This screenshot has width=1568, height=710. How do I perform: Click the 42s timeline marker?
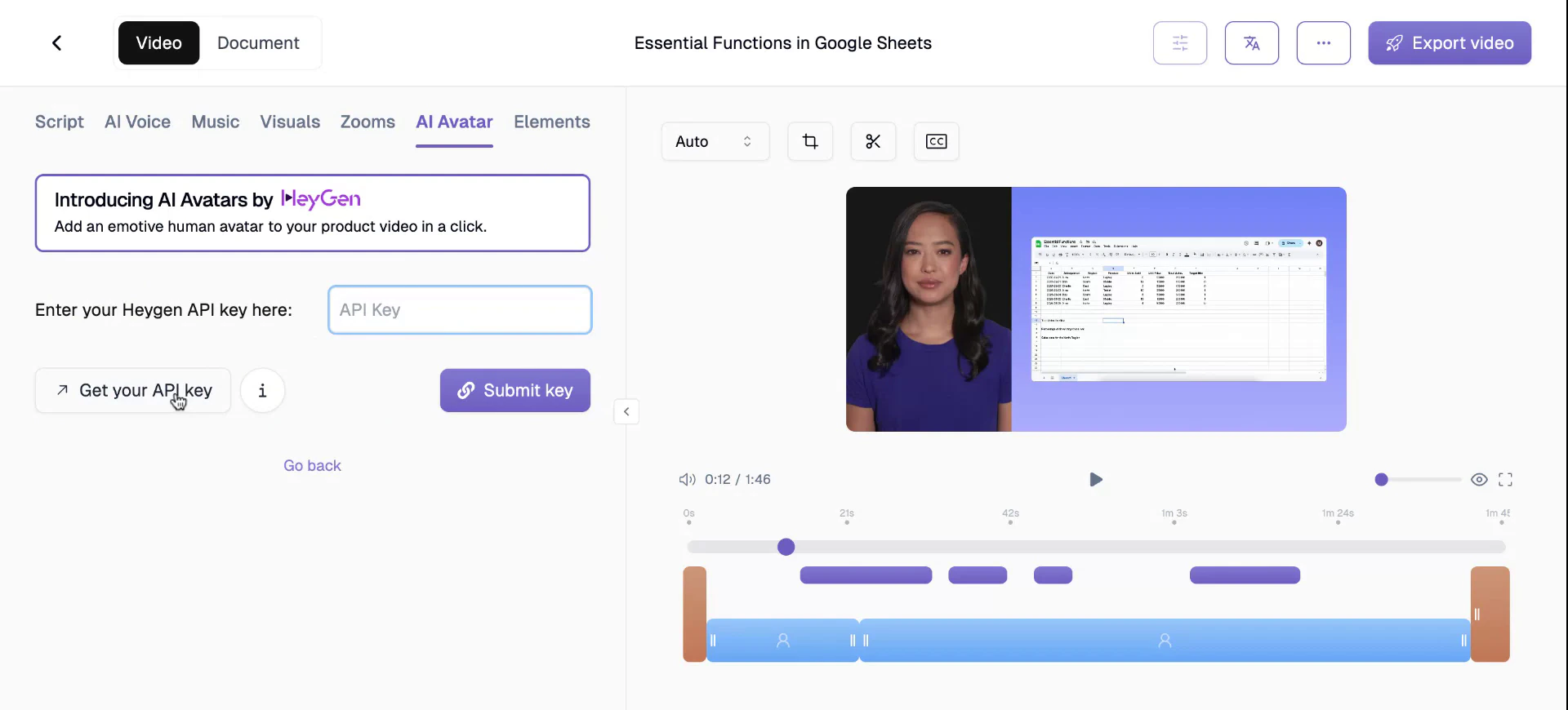tap(1010, 514)
